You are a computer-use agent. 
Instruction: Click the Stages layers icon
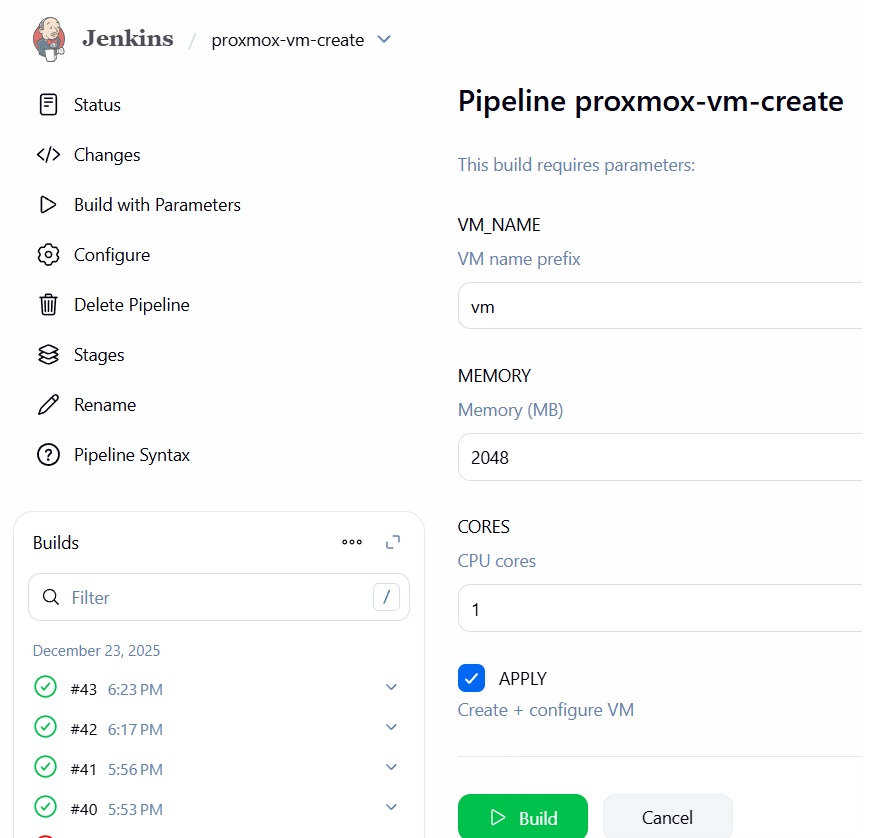pyautogui.click(x=48, y=355)
